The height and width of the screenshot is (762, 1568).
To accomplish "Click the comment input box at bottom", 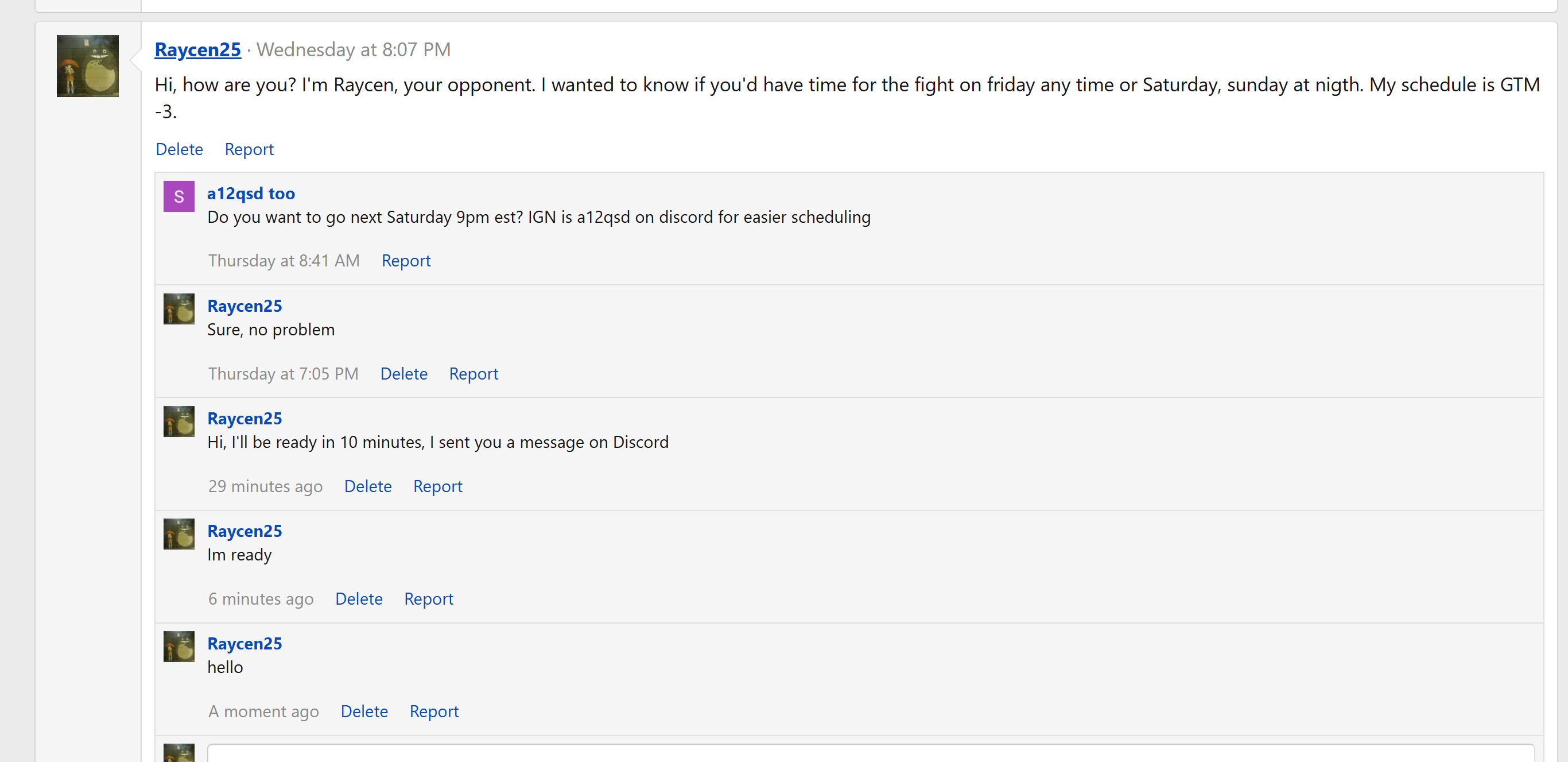I will [x=870, y=753].
